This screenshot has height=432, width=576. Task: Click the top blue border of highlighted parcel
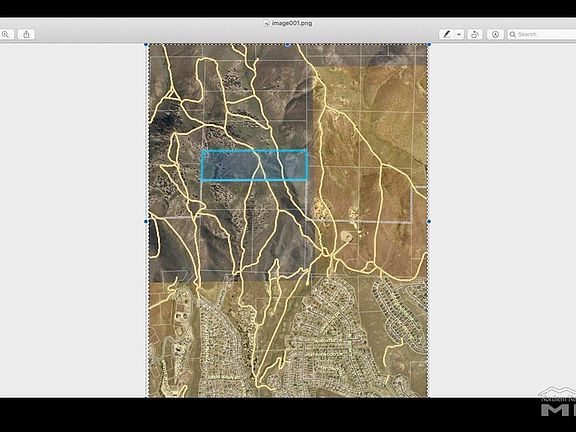coord(254,151)
